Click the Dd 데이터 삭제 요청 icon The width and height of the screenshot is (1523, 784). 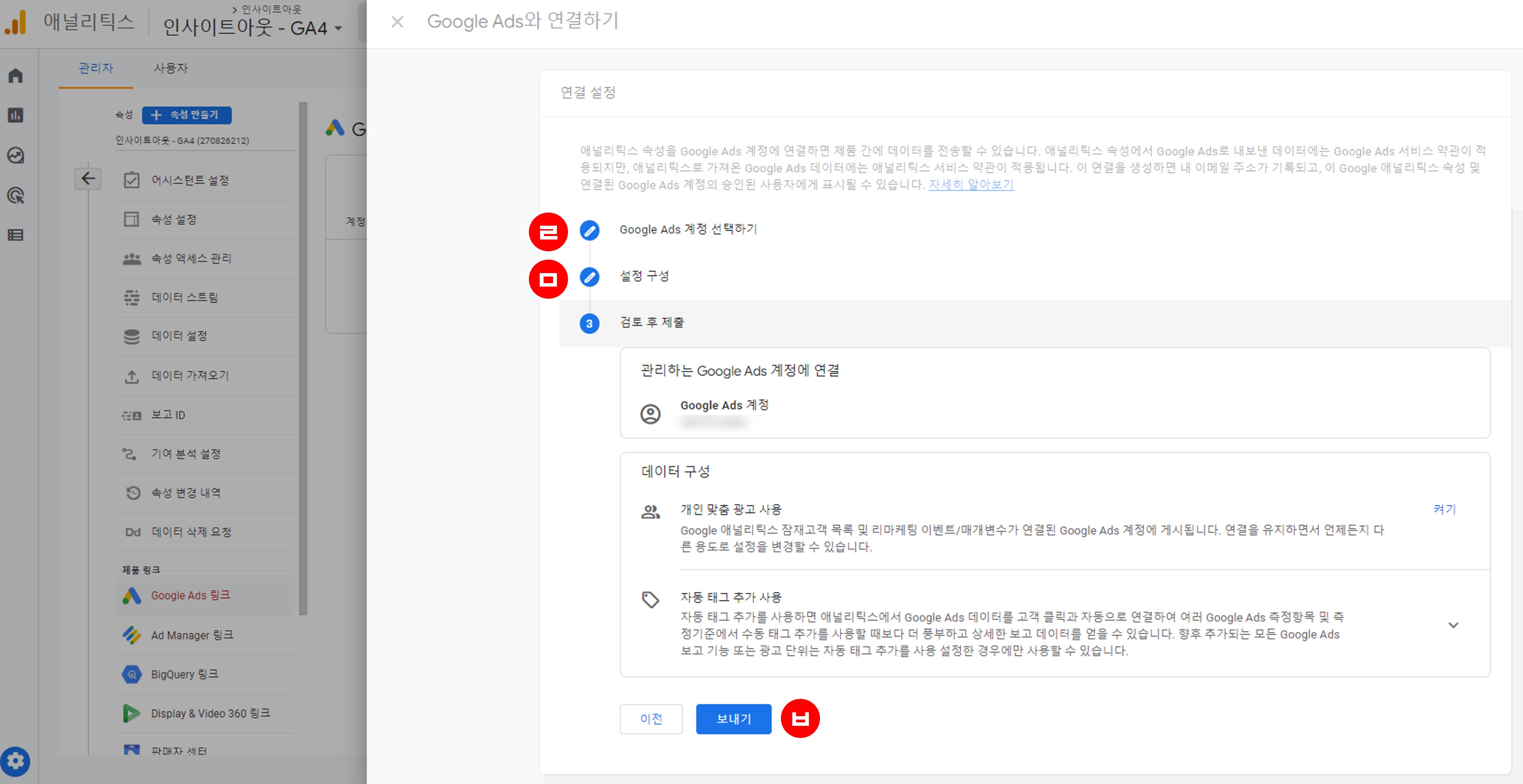click(x=133, y=532)
